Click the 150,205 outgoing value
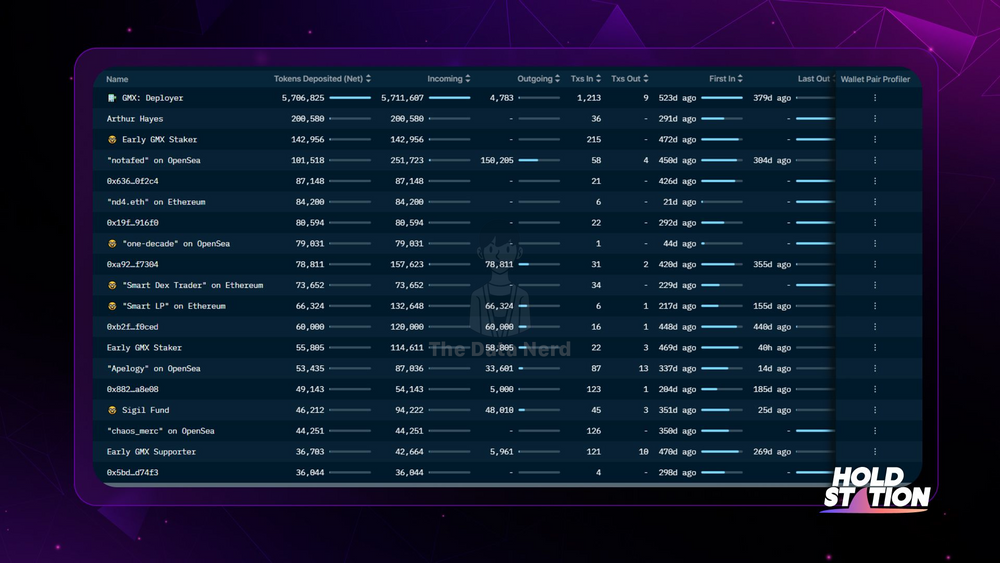 [x=497, y=160]
